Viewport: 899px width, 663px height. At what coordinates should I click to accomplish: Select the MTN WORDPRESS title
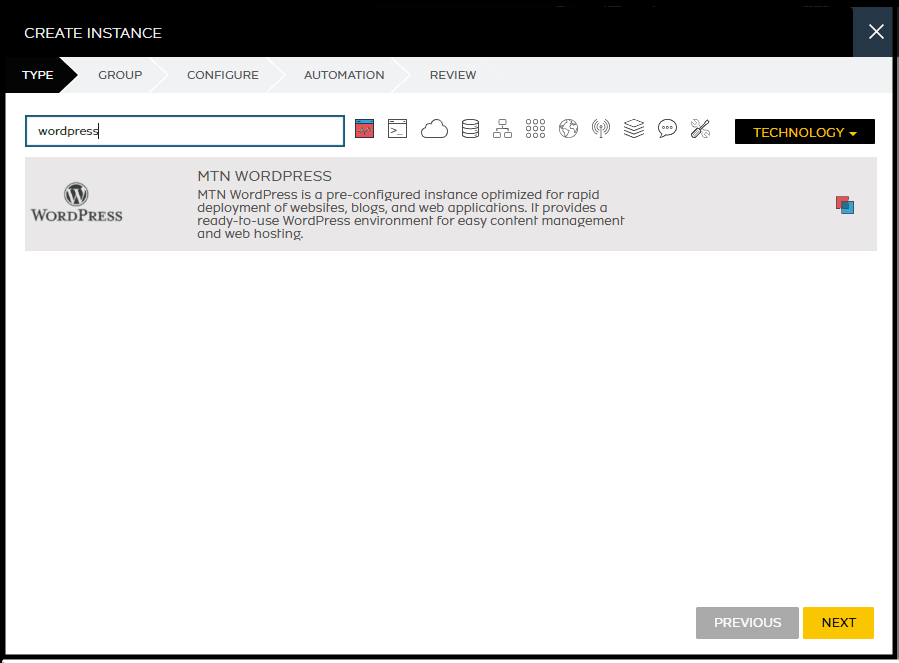(x=264, y=176)
